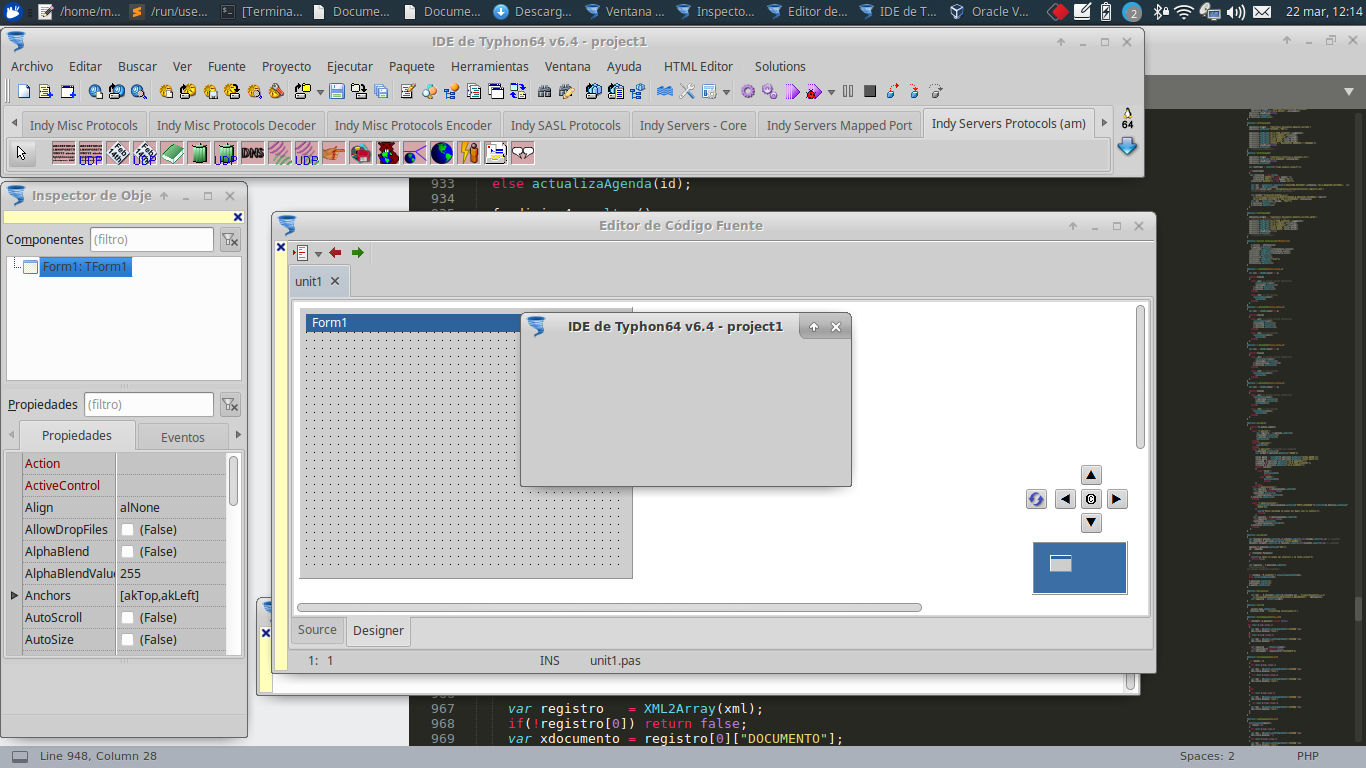1366x768 pixels.
Task: Switch to the Source tab
Action: point(317,630)
